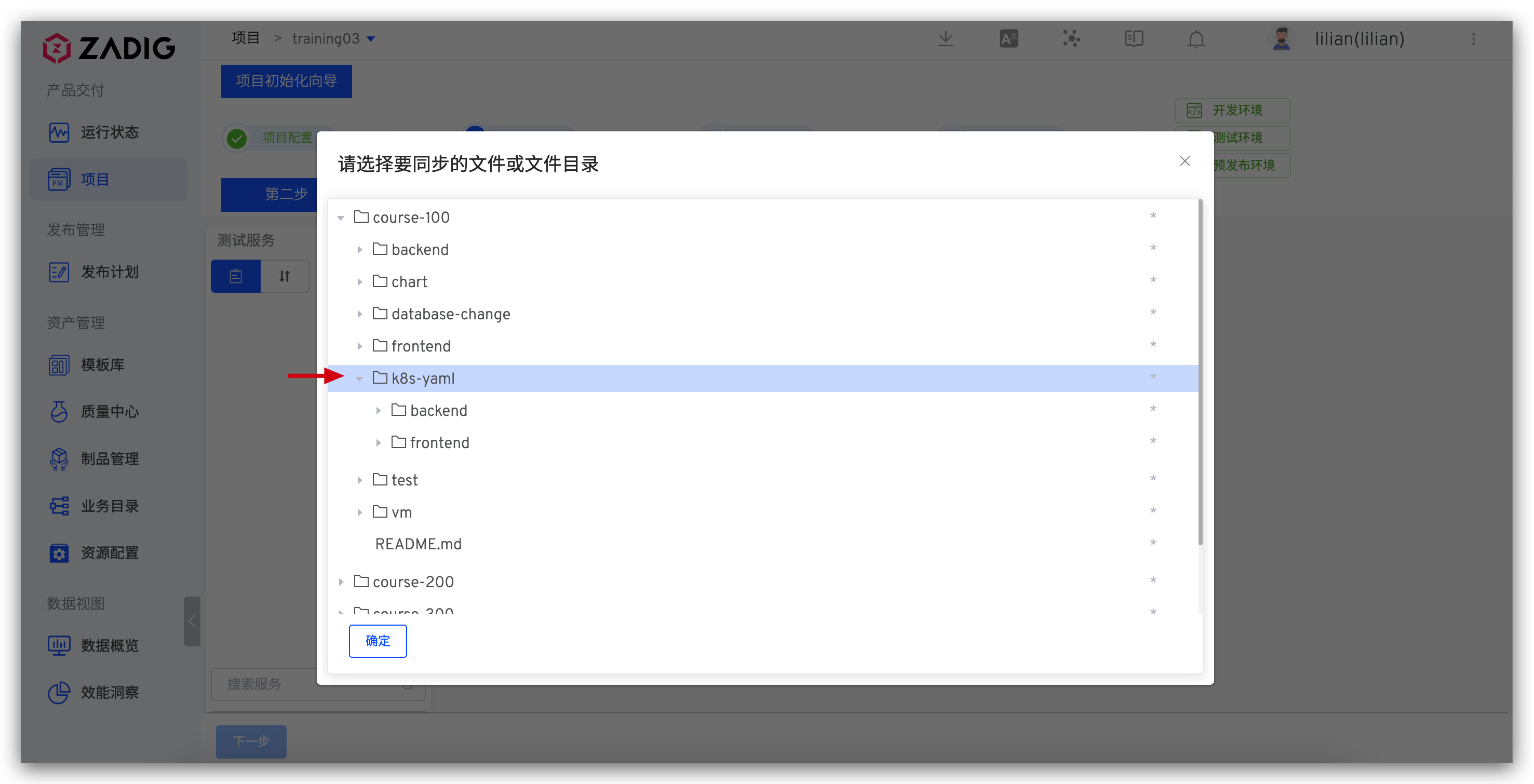Image resolution: width=1534 pixels, height=784 pixels.
Task: Click the dialog file tree scrollbar
Action: click(x=1201, y=372)
